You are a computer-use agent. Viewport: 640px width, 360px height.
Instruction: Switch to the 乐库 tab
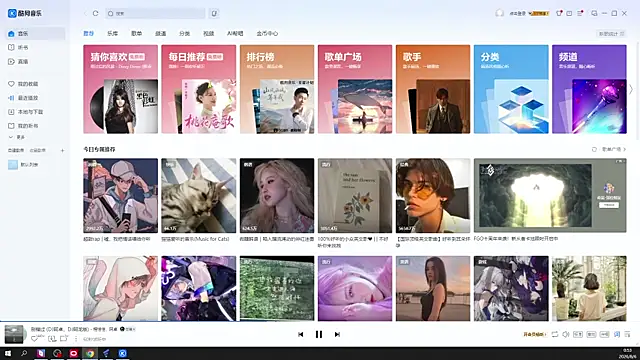(113, 33)
